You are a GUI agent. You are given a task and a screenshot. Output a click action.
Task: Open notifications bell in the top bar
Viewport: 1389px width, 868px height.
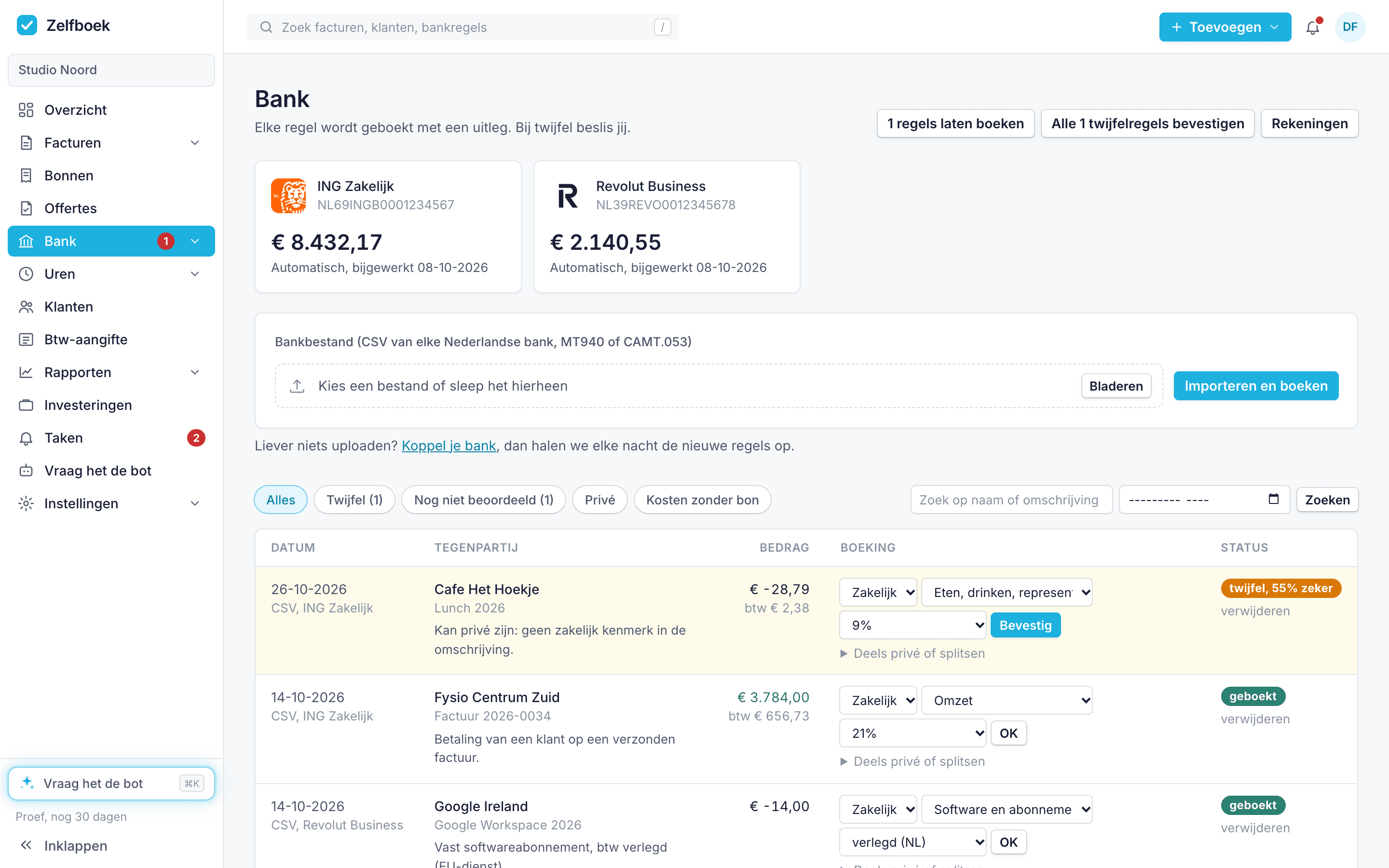(x=1313, y=27)
